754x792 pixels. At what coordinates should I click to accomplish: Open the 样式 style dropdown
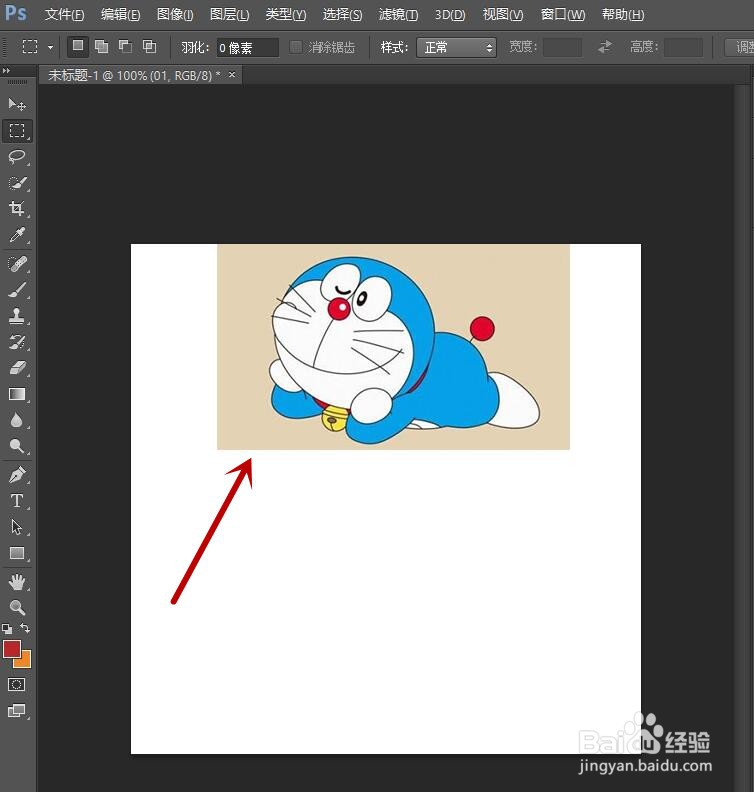(456, 47)
